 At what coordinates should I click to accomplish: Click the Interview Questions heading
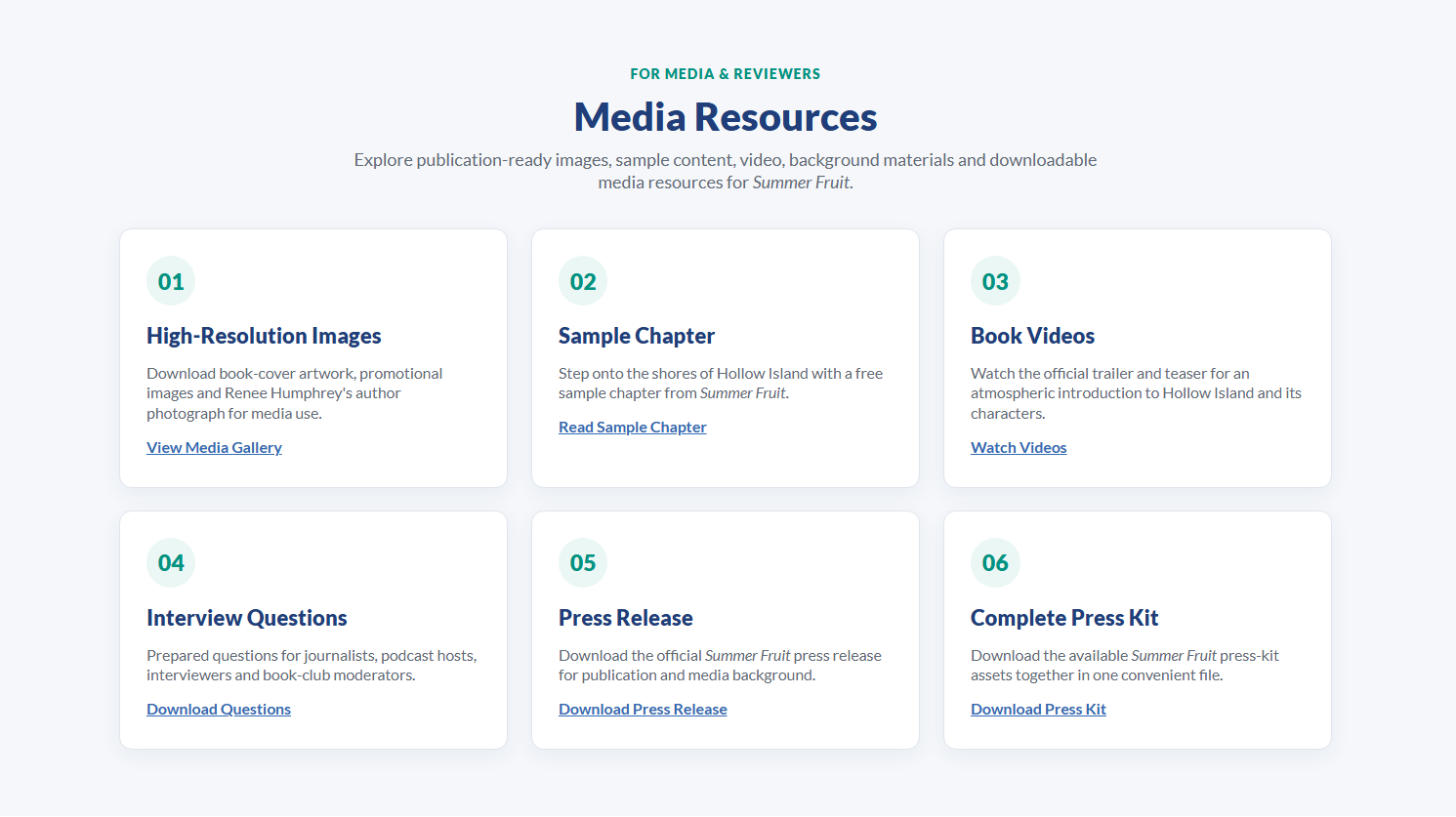coord(247,618)
